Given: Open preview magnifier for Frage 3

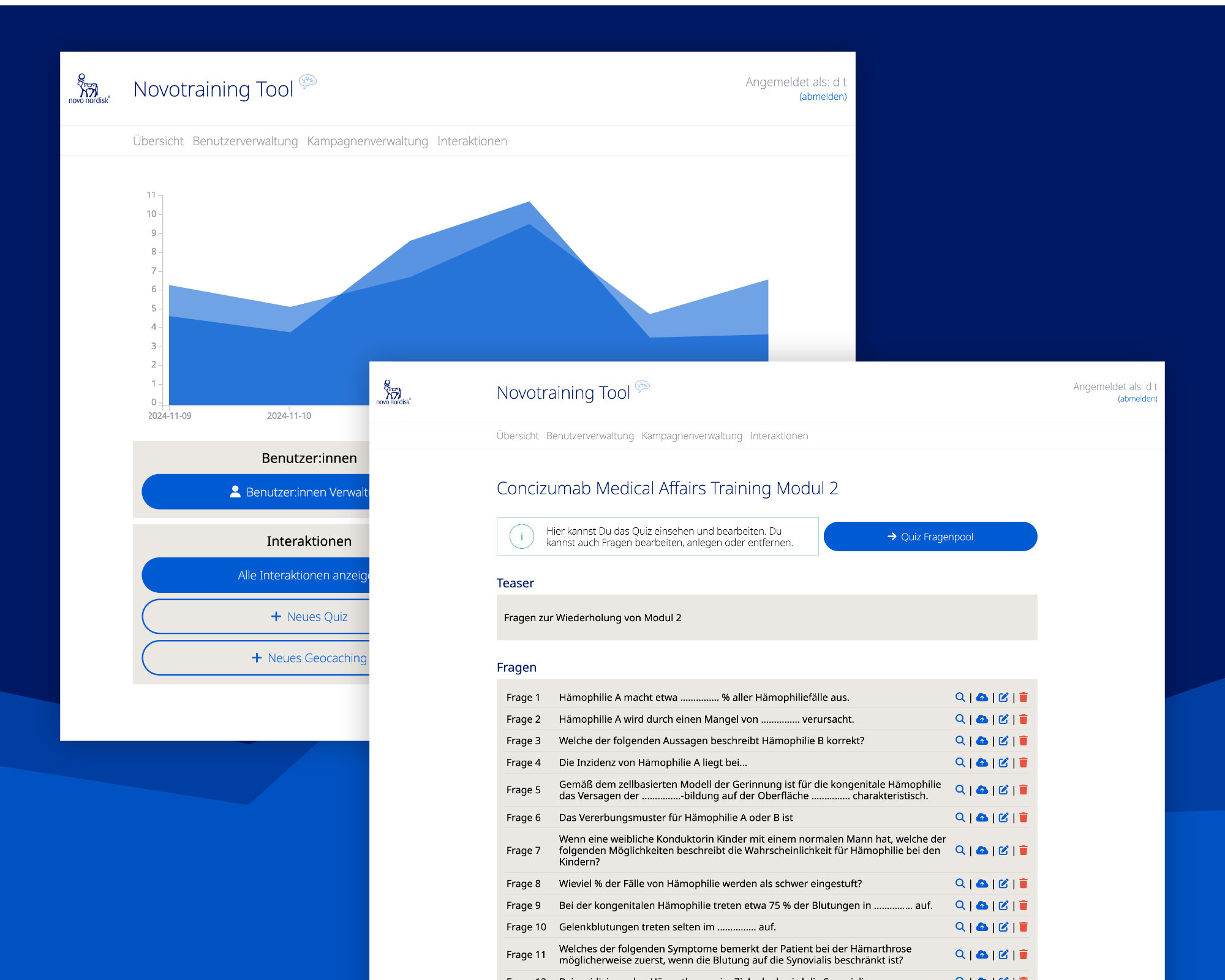Looking at the screenshot, I should 960,741.
